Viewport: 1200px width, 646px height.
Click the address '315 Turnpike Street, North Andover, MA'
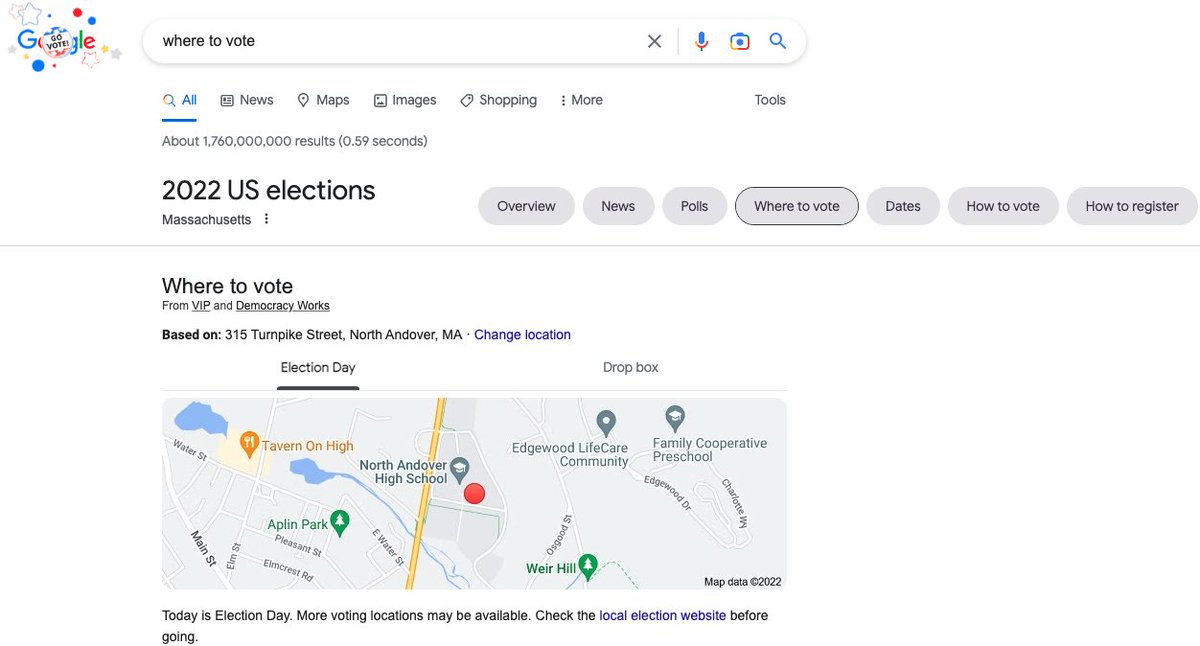click(344, 335)
